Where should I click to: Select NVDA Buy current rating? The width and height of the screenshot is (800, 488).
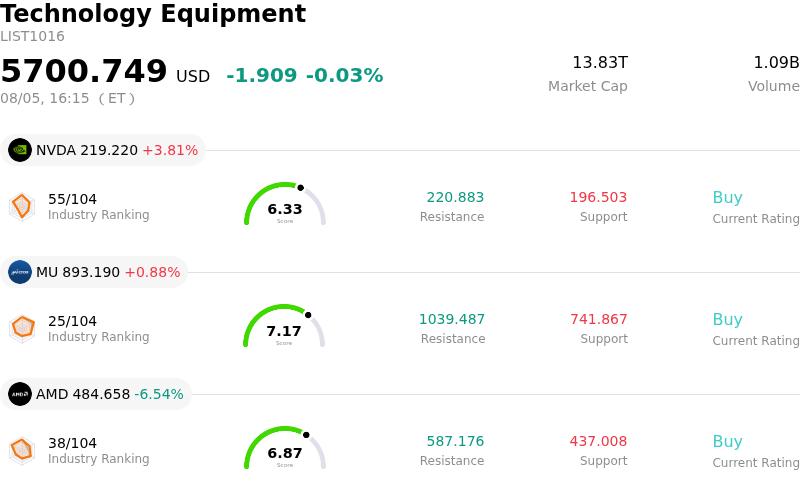point(727,198)
